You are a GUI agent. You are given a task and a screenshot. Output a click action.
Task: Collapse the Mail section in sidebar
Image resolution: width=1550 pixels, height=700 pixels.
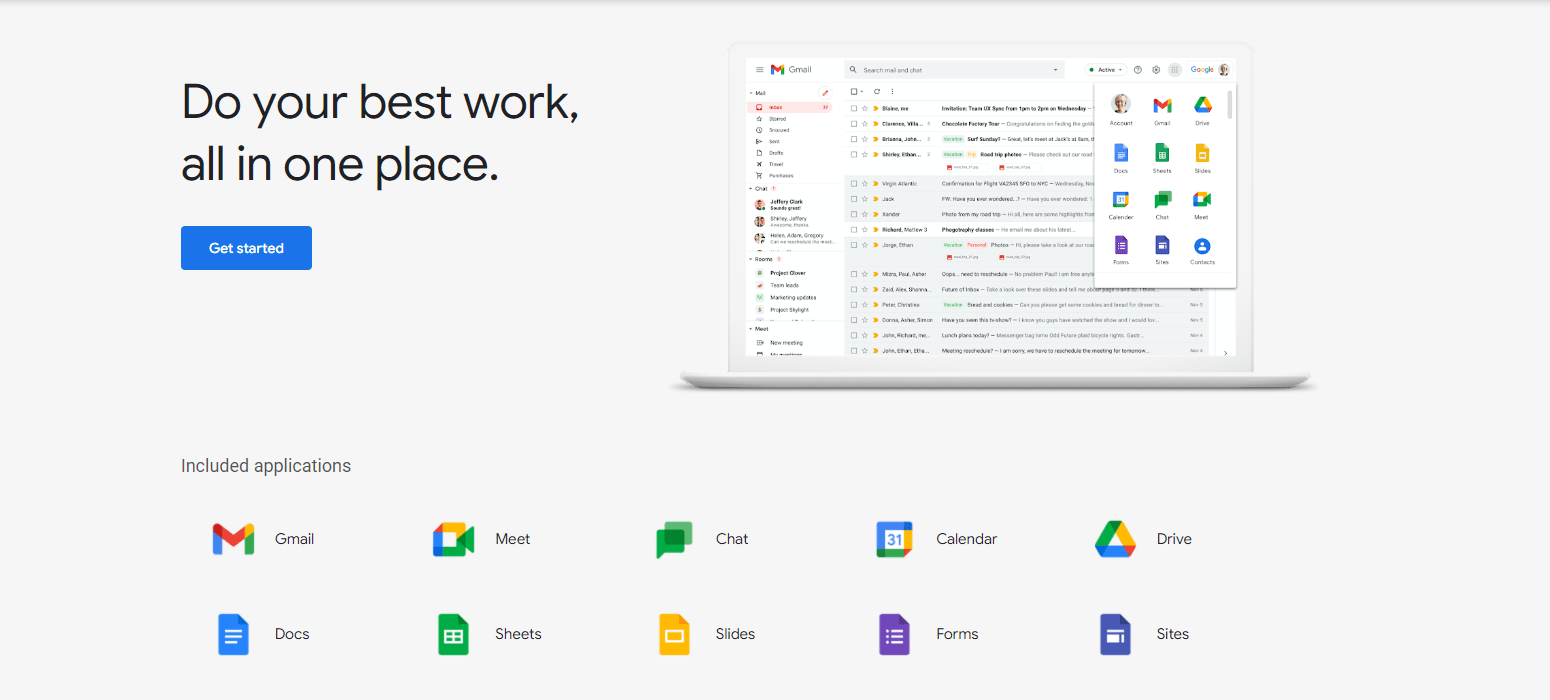tap(751, 93)
